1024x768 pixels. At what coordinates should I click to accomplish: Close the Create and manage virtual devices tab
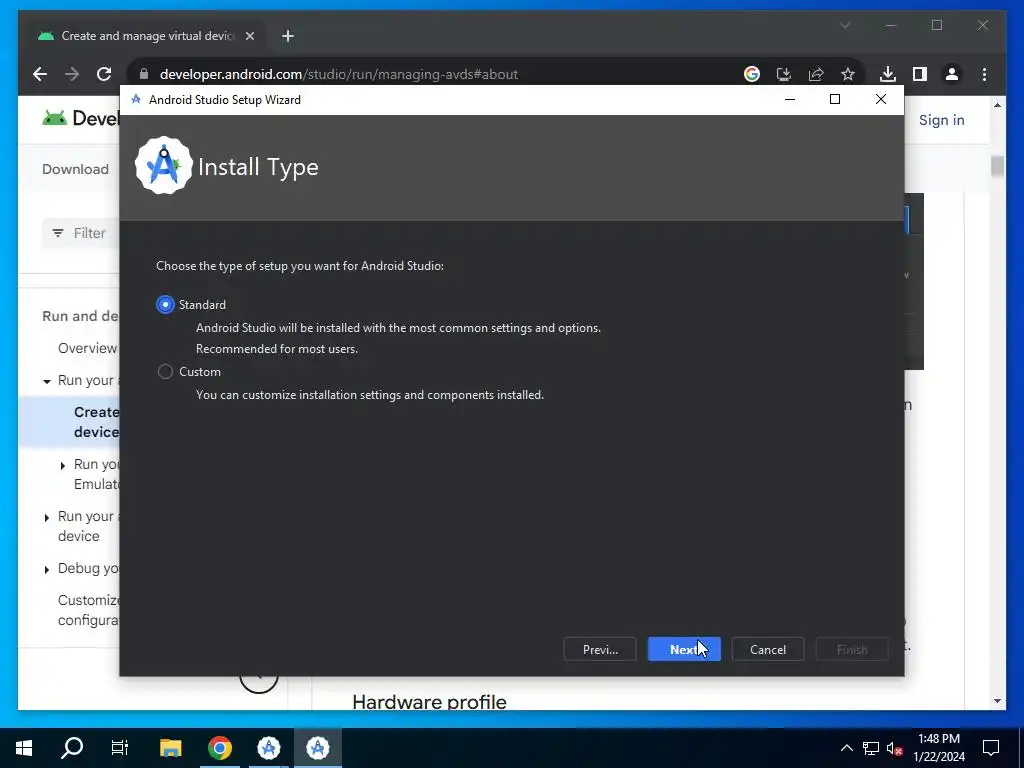(x=249, y=36)
